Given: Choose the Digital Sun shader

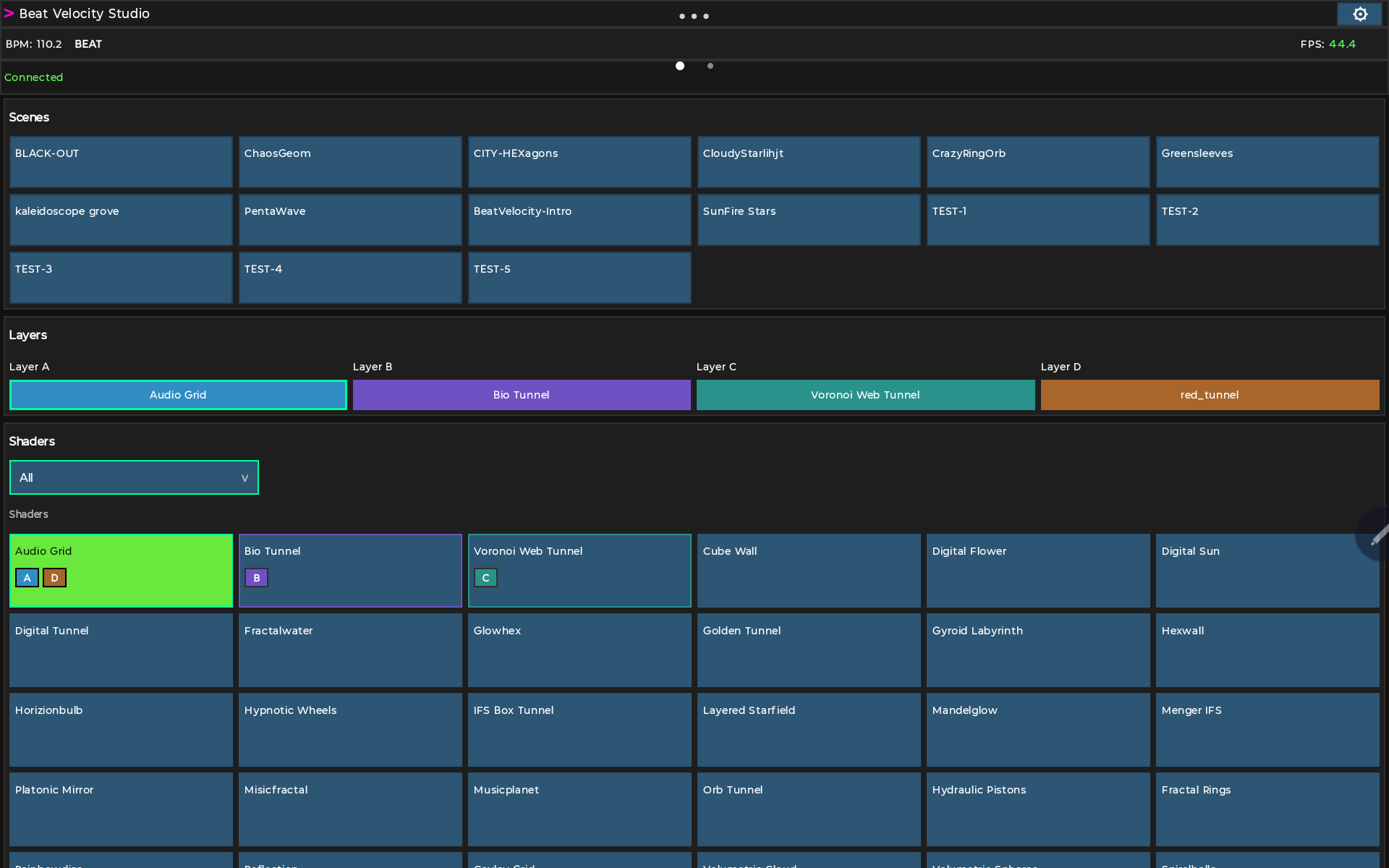Looking at the screenshot, I should [1267, 571].
